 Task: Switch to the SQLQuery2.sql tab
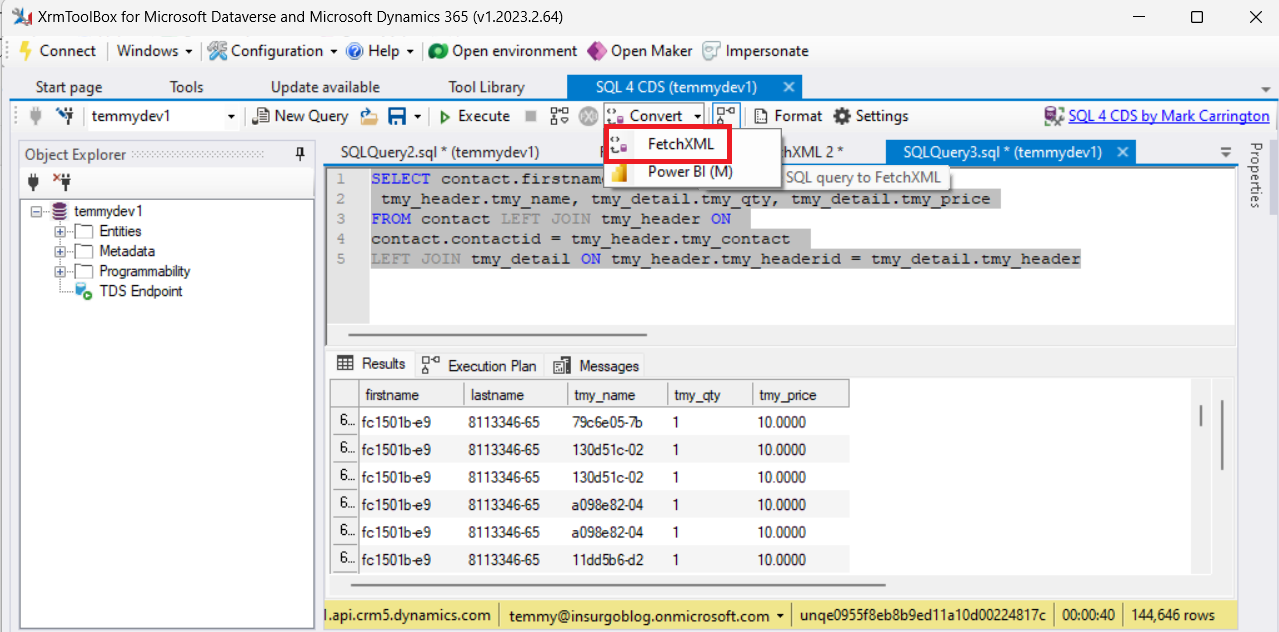[x=440, y=152]
